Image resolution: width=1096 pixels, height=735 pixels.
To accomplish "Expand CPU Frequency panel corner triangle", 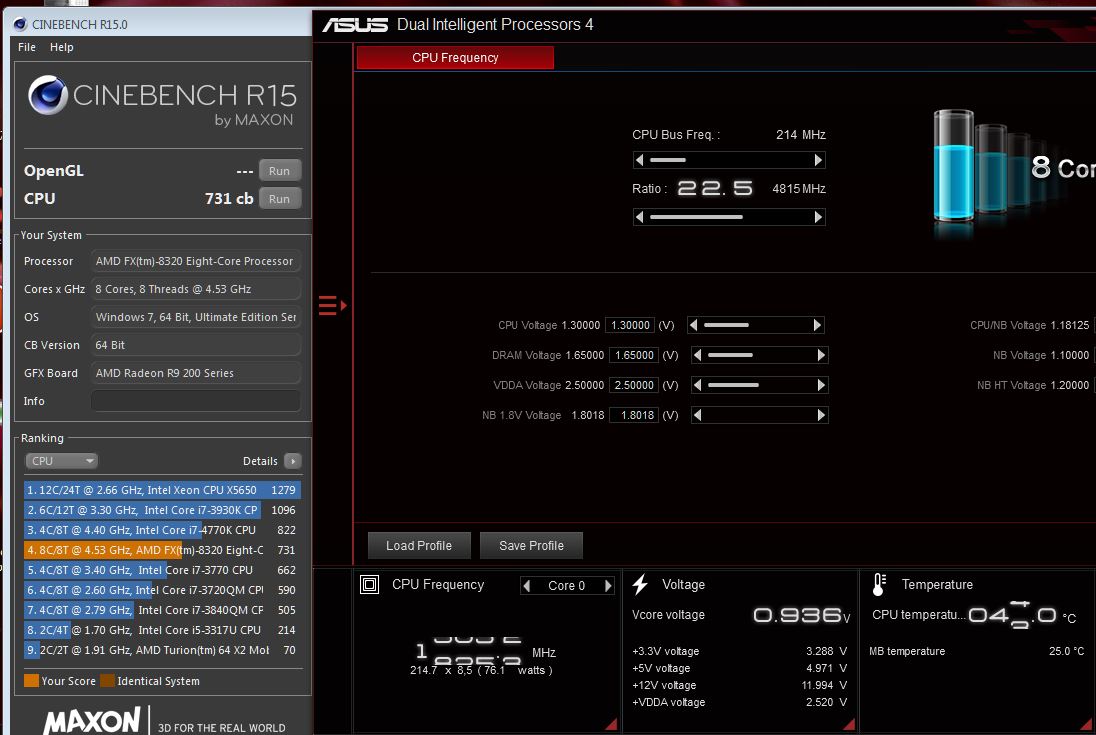I will [x=611, y=724].
